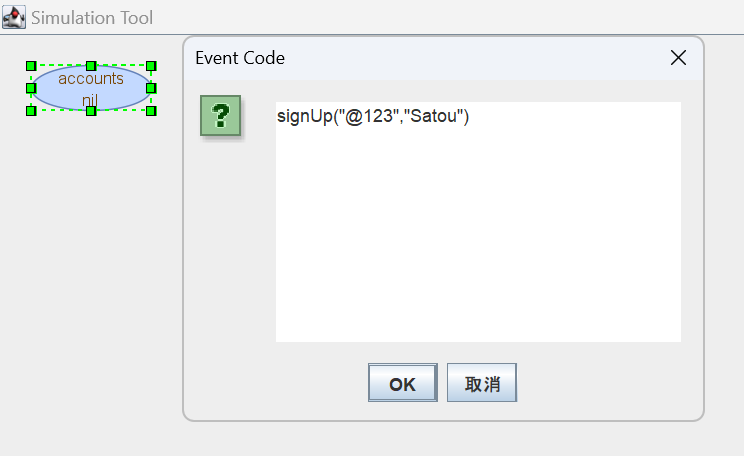
Task: Click the 取消 cancel button
Action: (481, 383)
